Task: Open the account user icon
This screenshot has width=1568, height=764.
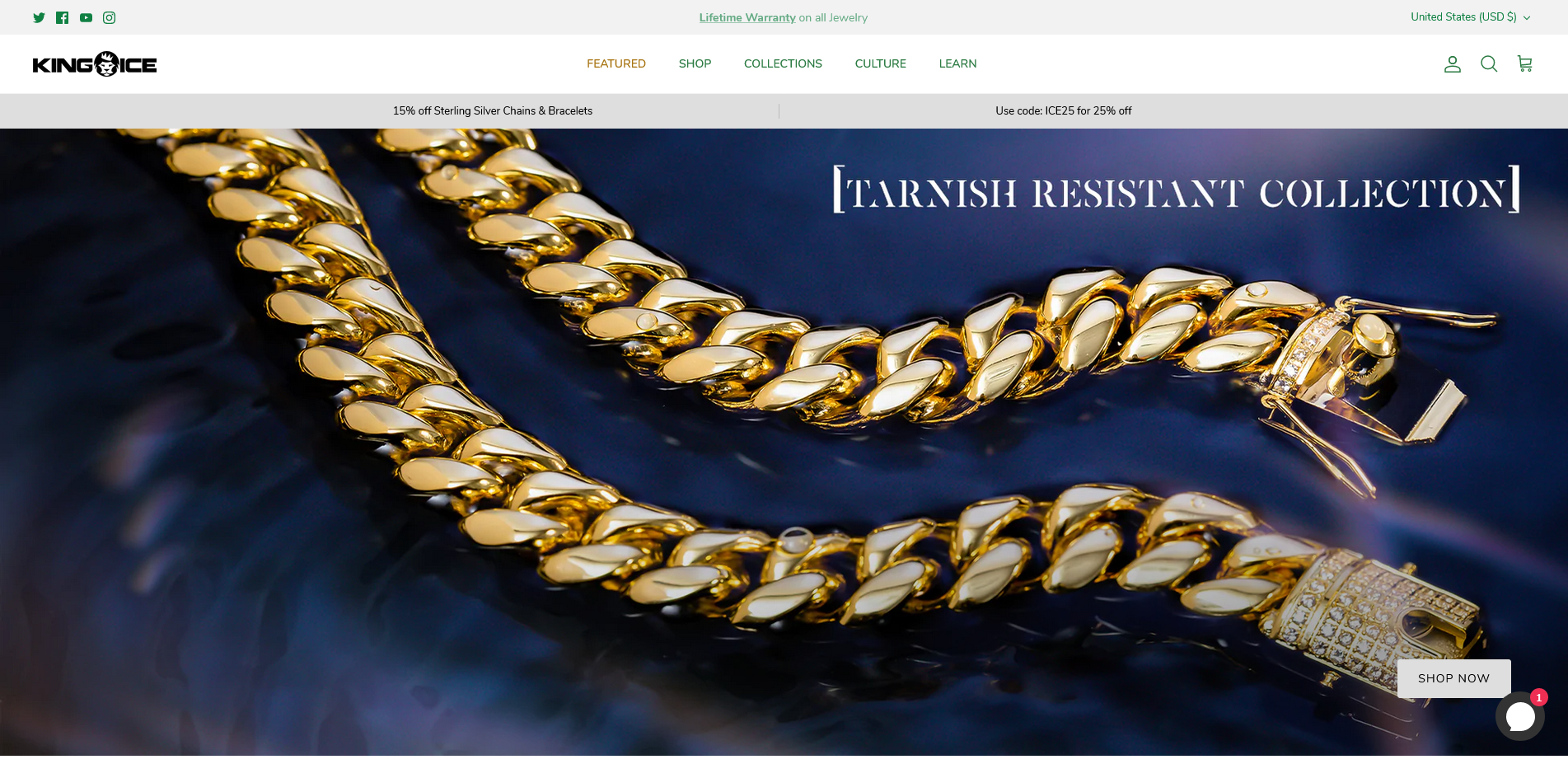Action: click(1452, 64)
